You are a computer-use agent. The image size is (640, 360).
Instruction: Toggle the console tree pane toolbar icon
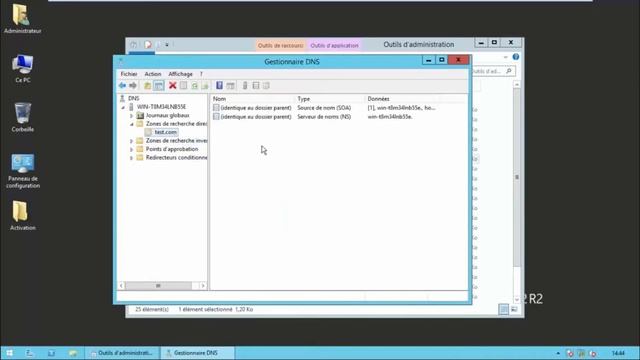click(159, 86)
